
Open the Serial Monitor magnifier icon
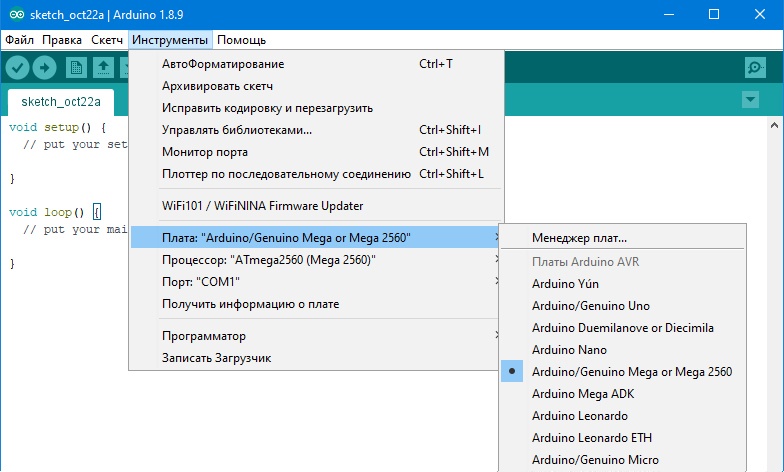pos(755,68)
